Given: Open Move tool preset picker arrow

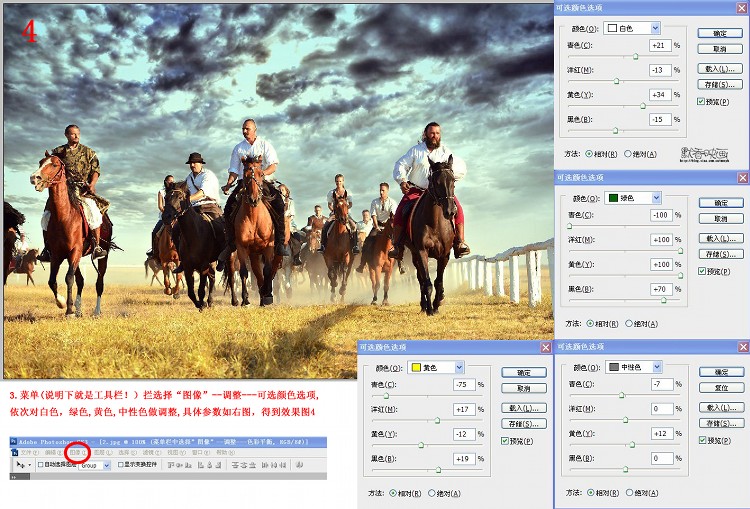Looking at the screenshot, I should [29, 465].
